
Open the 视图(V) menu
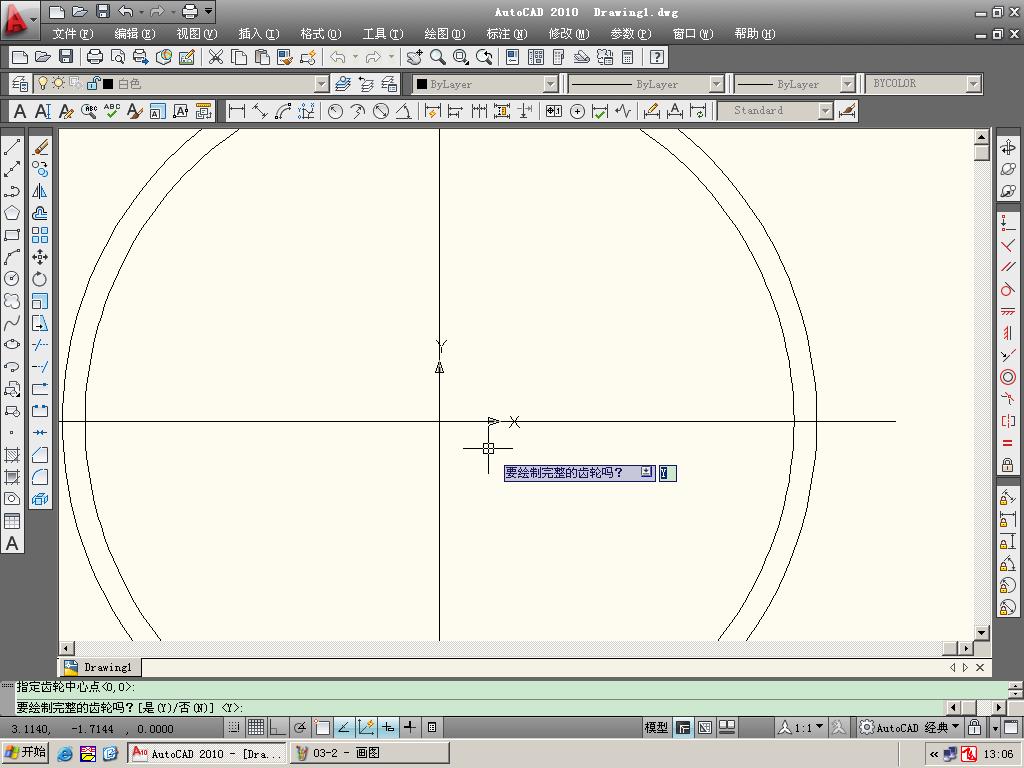(x=197, y=34)
